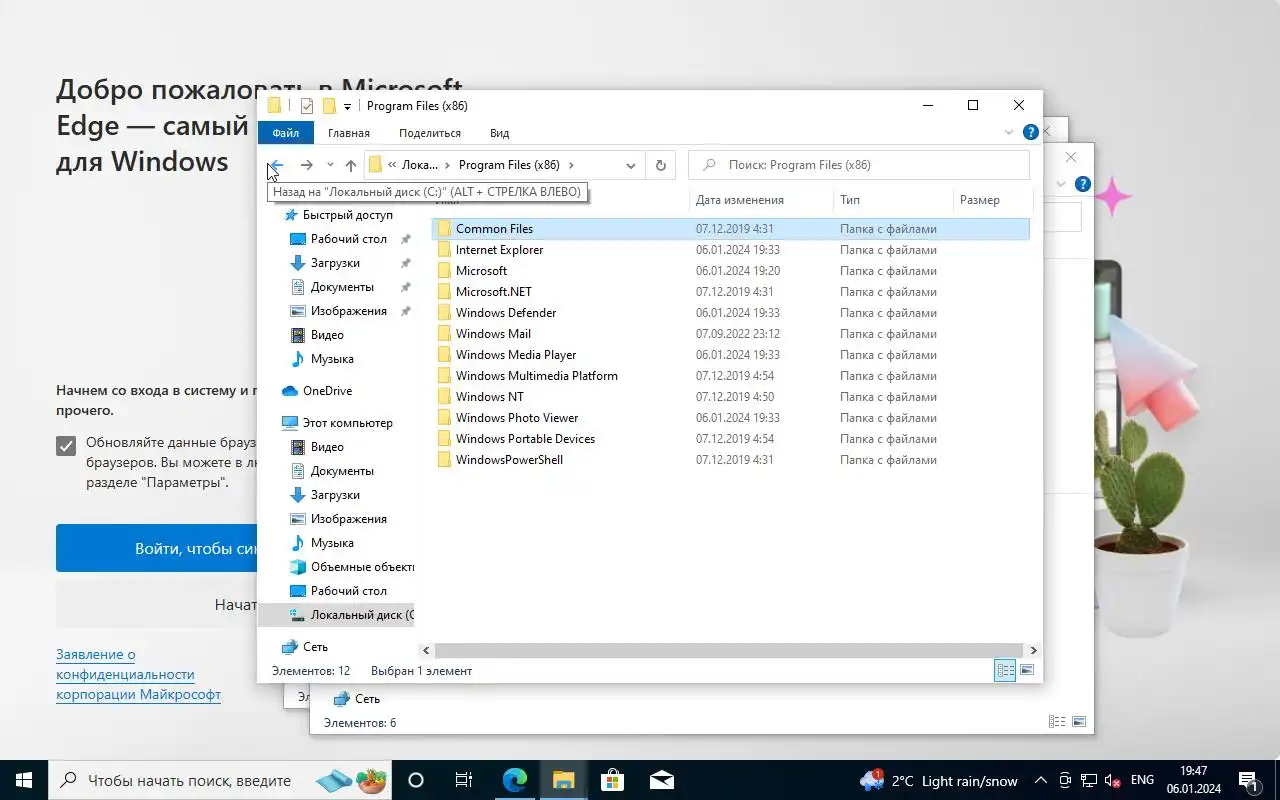Screen dimensions: 1280x800
Task: Click the chevron after Program Files (x86) breadcrumb
Action: 571,165
